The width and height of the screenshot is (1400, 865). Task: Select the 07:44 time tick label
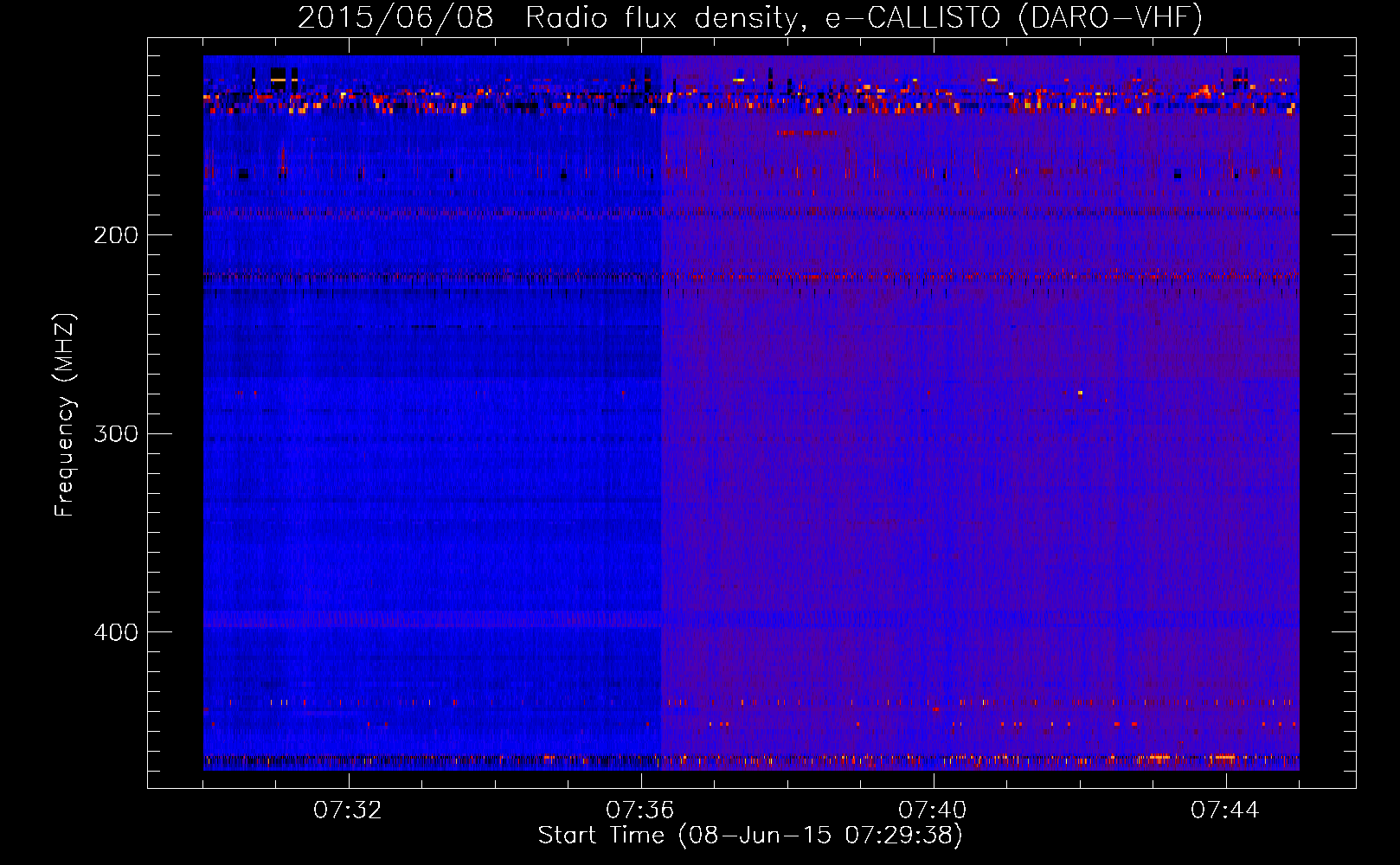pos(1225,811)
